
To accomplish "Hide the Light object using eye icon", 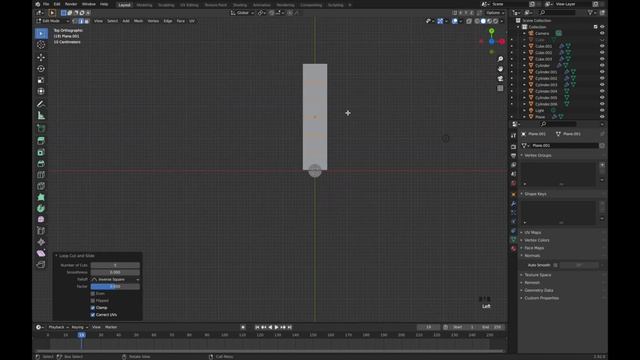I will click(x=602, y=110).
